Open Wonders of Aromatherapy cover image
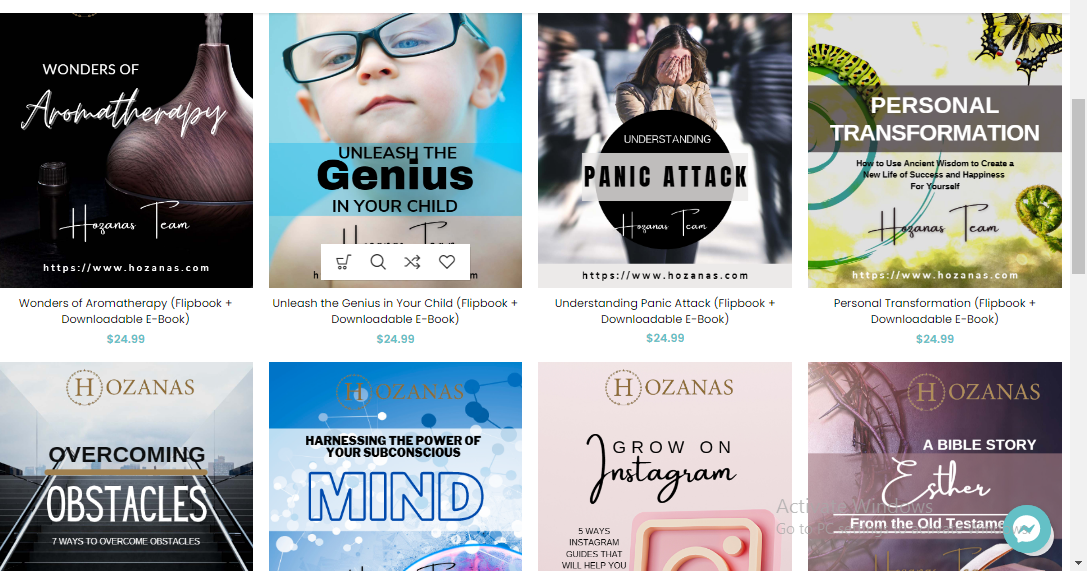Viewport: 1087px width, 571px height. [x=126, y=150]
